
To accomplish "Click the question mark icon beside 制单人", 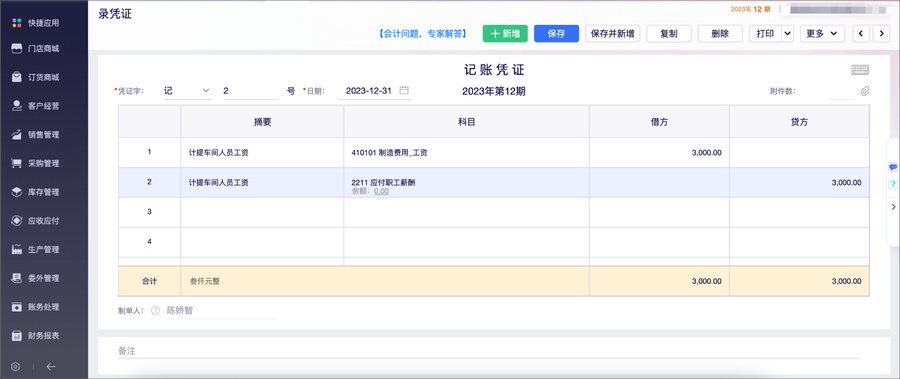I will point(155,310).
